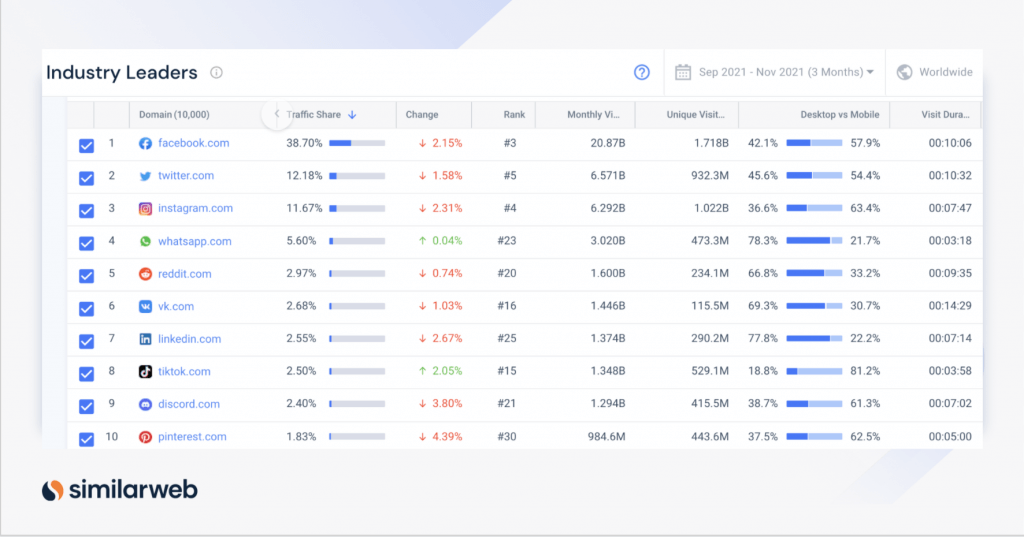This screenshot has width=1024, height=537.
Task: Click the LinkedIn favicon icon
Action: click(145, 339)
